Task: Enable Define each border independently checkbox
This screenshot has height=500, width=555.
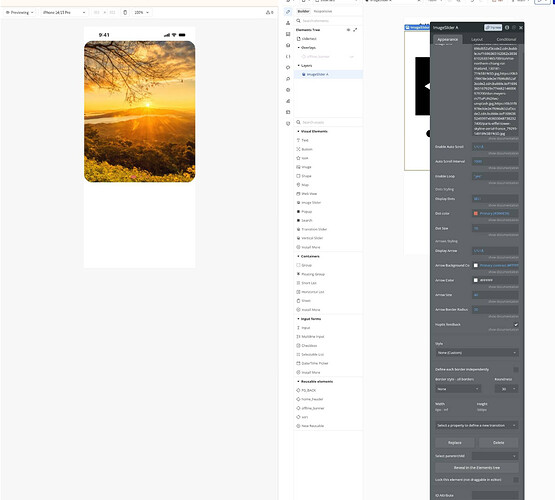Action: click(516, 369)
